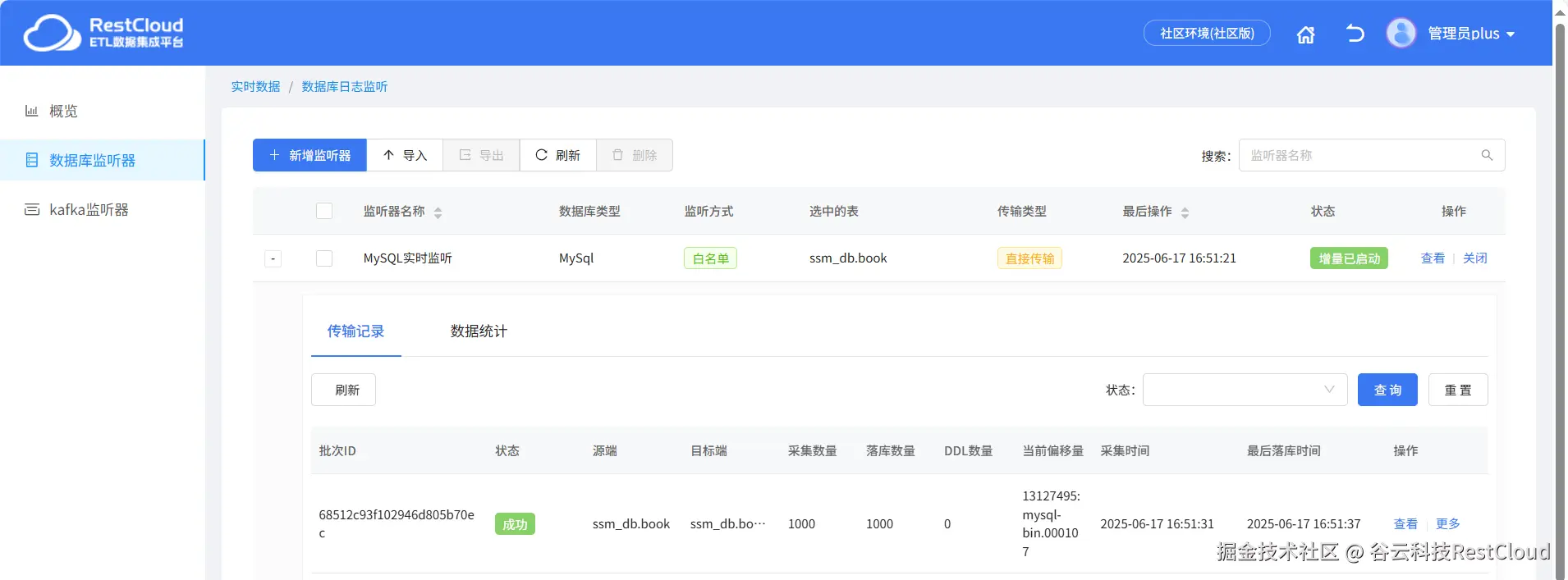Open the 状态 filter dropdown

point(1245,390)
